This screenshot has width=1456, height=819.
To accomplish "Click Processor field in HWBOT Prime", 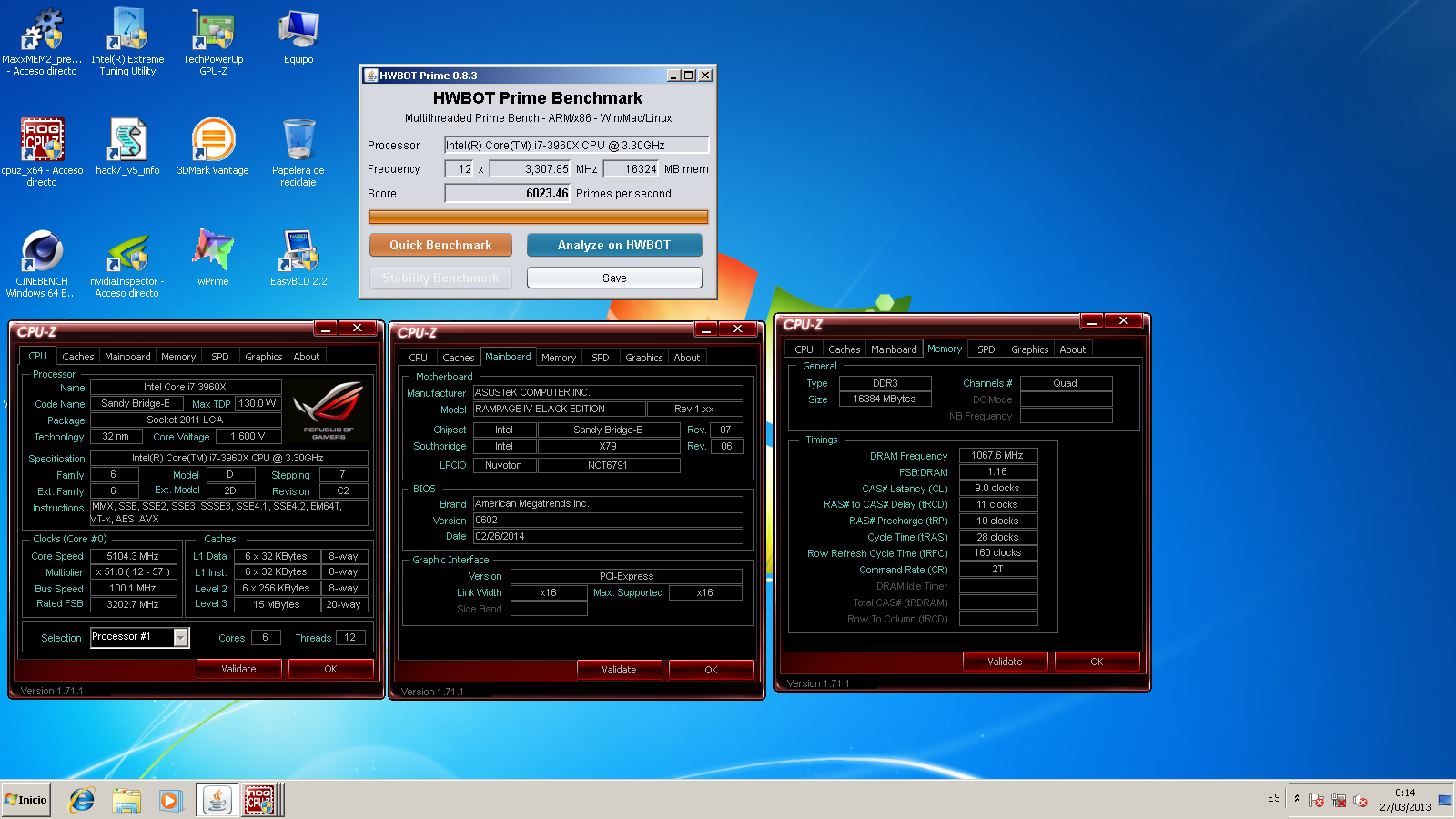I will click(576, 145).
